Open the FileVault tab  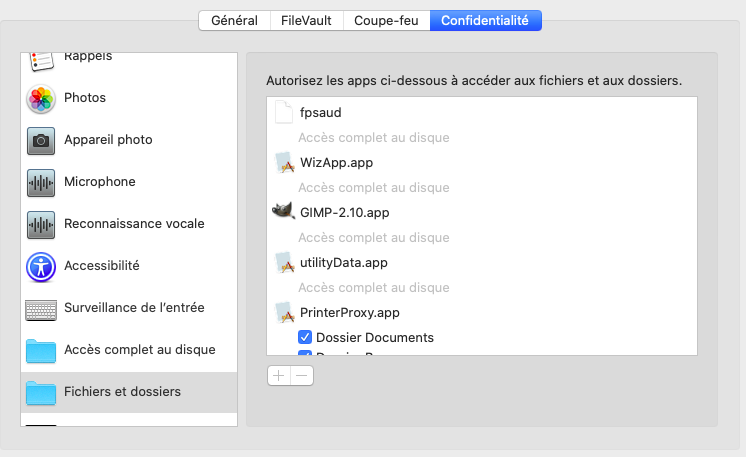click(x=306, y=20)
